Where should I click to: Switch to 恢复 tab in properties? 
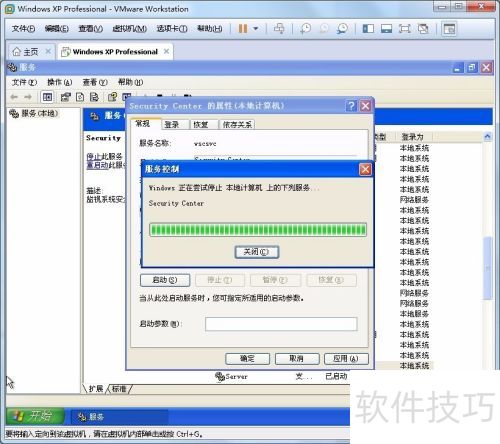201,125
